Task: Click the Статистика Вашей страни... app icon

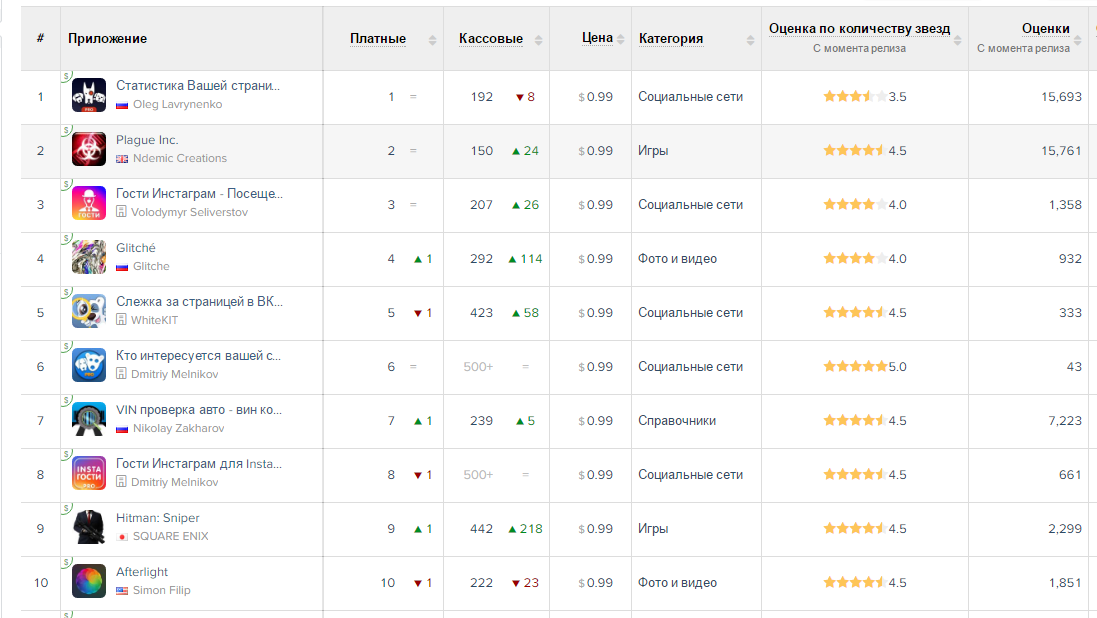Action: coord(89,95)
